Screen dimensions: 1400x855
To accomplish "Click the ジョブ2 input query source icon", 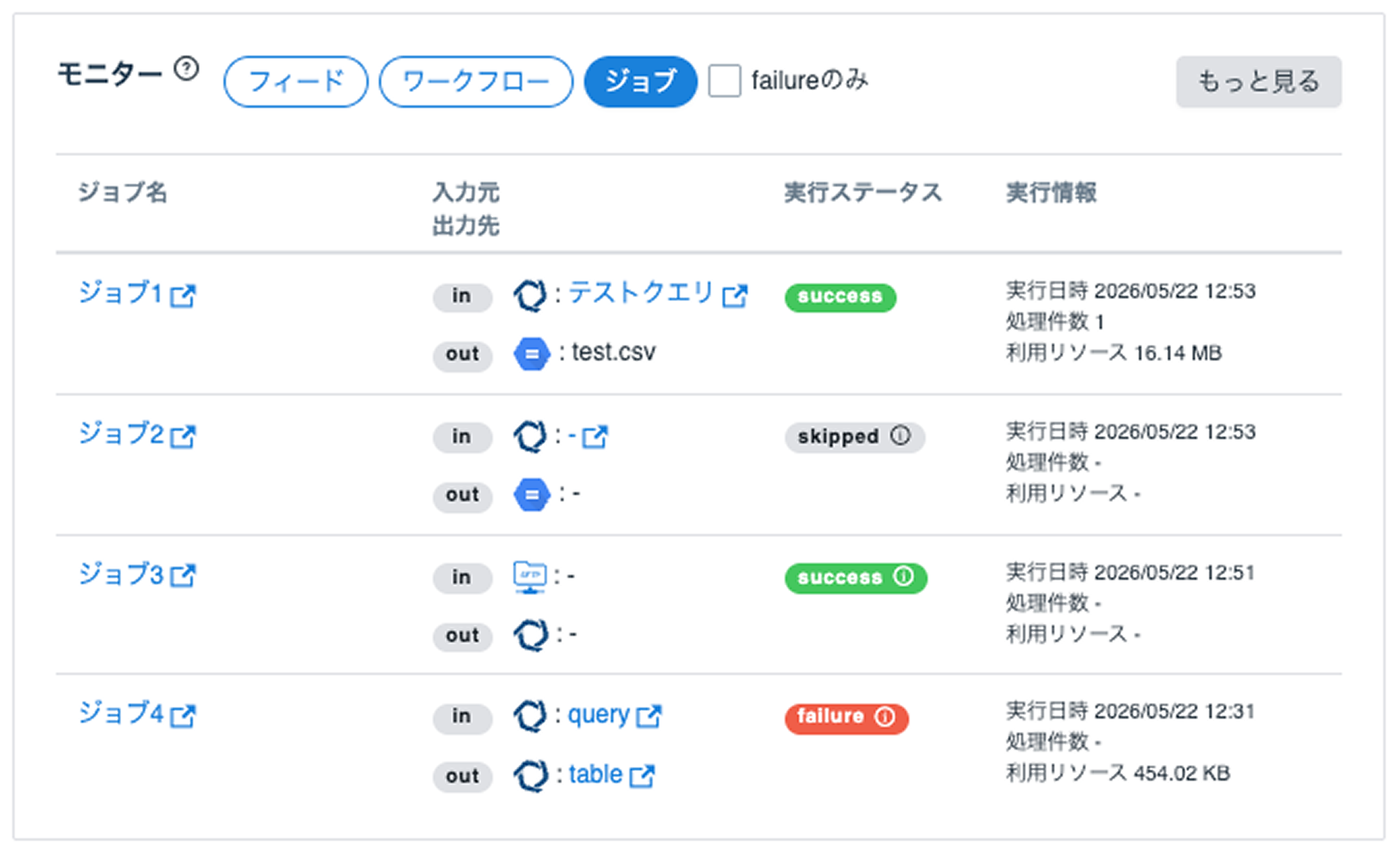I will (530, 436).
